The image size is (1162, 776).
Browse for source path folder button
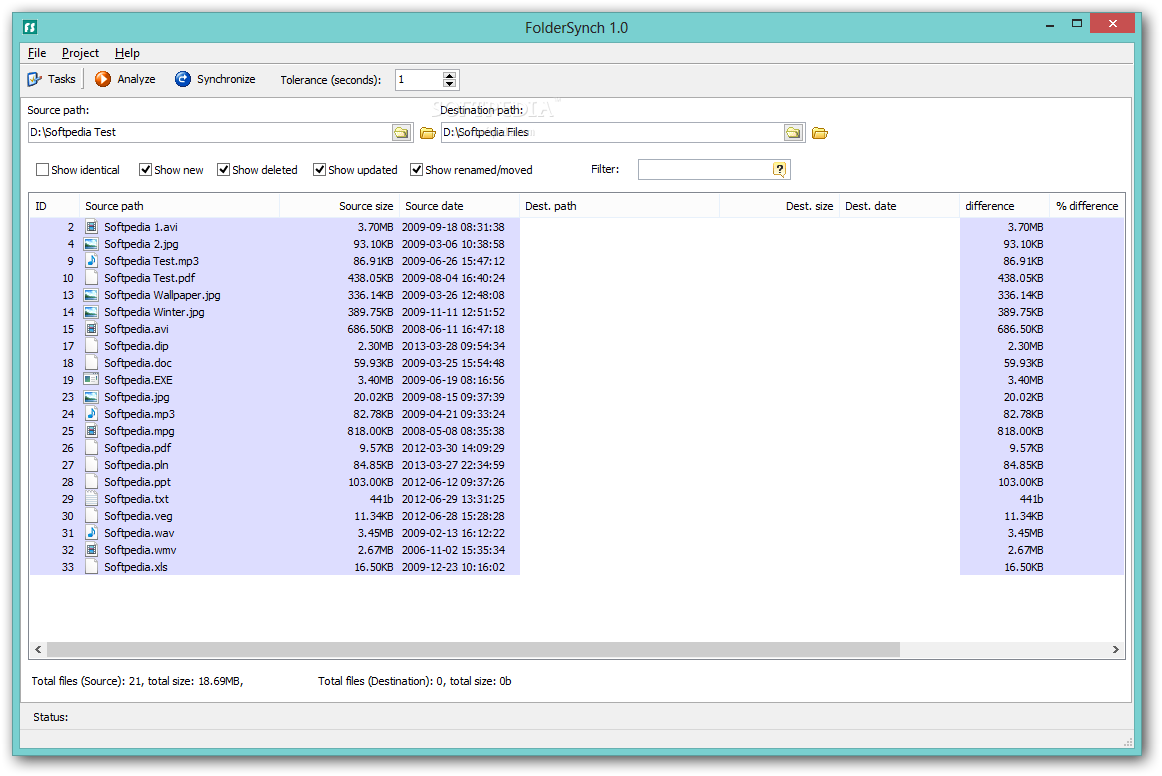pos(401,133)
